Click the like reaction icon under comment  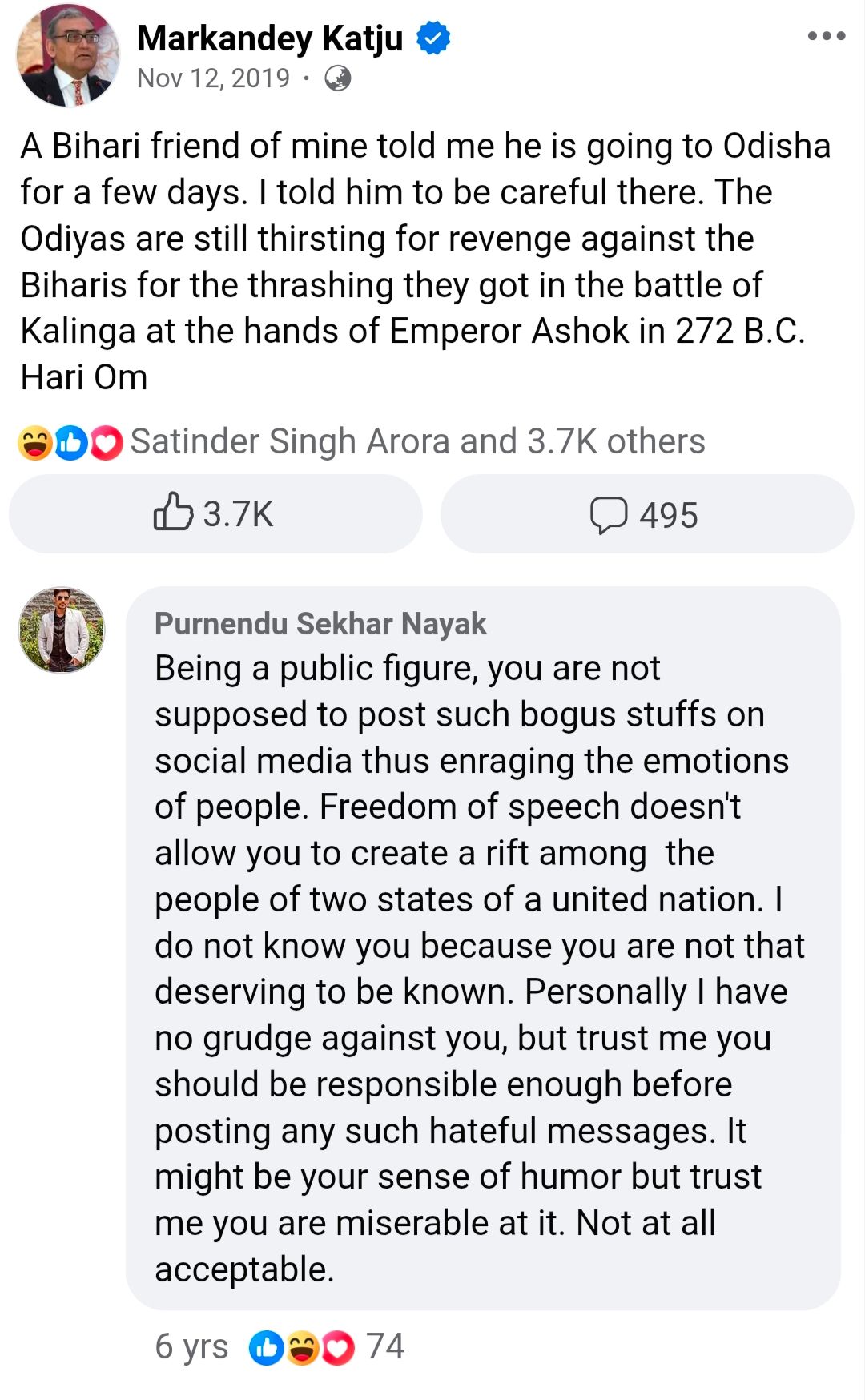click(x=266, y=1348)
